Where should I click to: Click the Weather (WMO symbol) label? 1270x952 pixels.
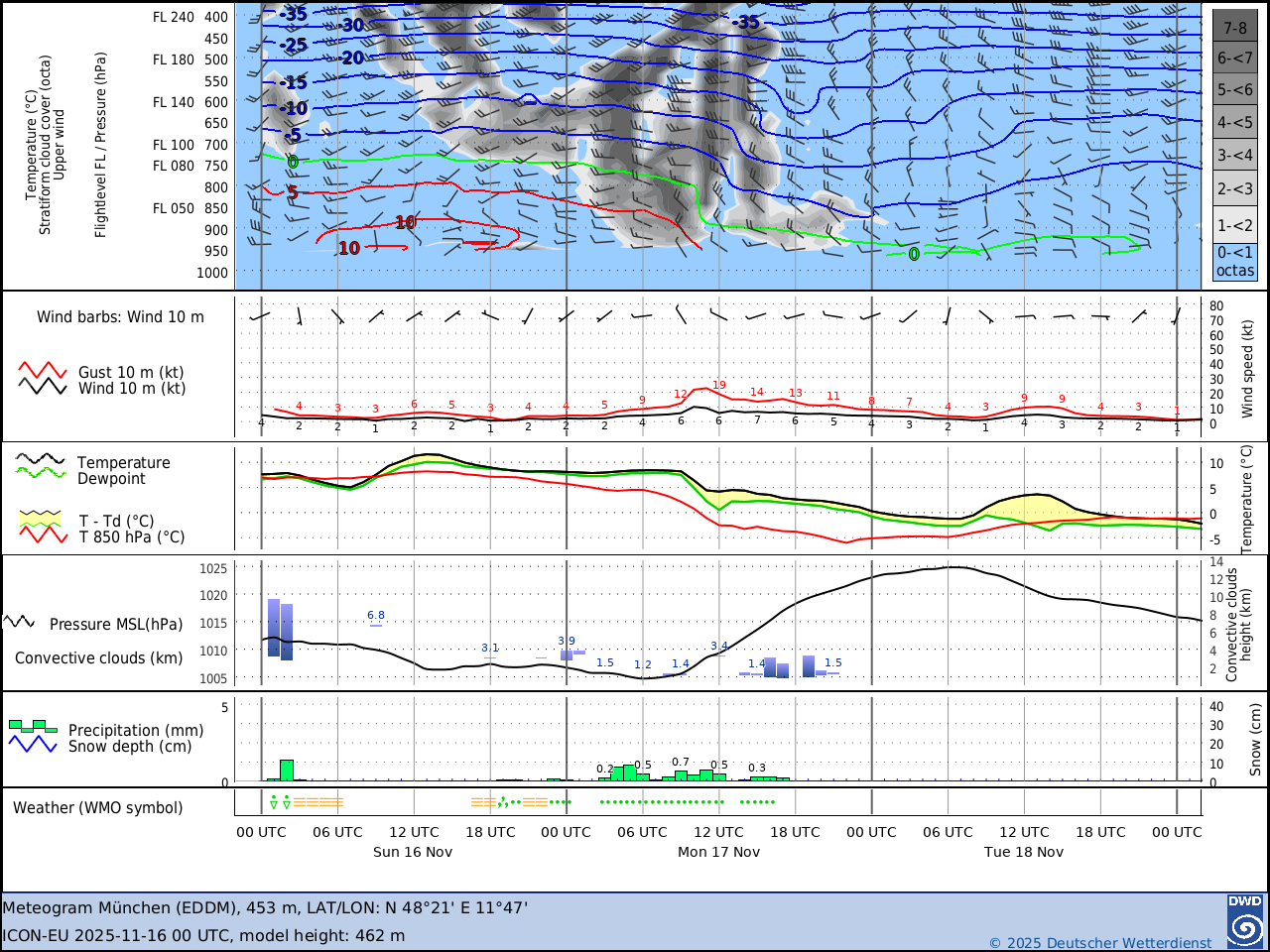(98, 807)
